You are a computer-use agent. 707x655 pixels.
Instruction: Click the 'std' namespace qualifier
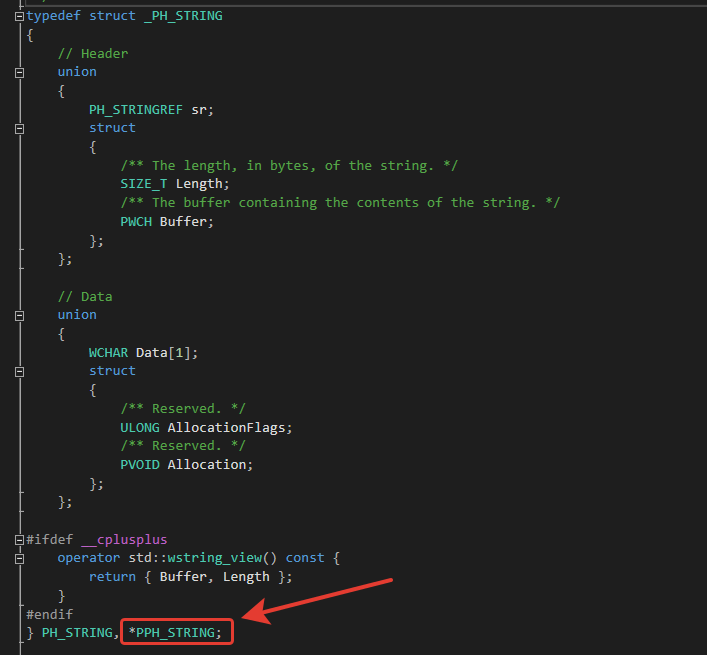[140, 558]
